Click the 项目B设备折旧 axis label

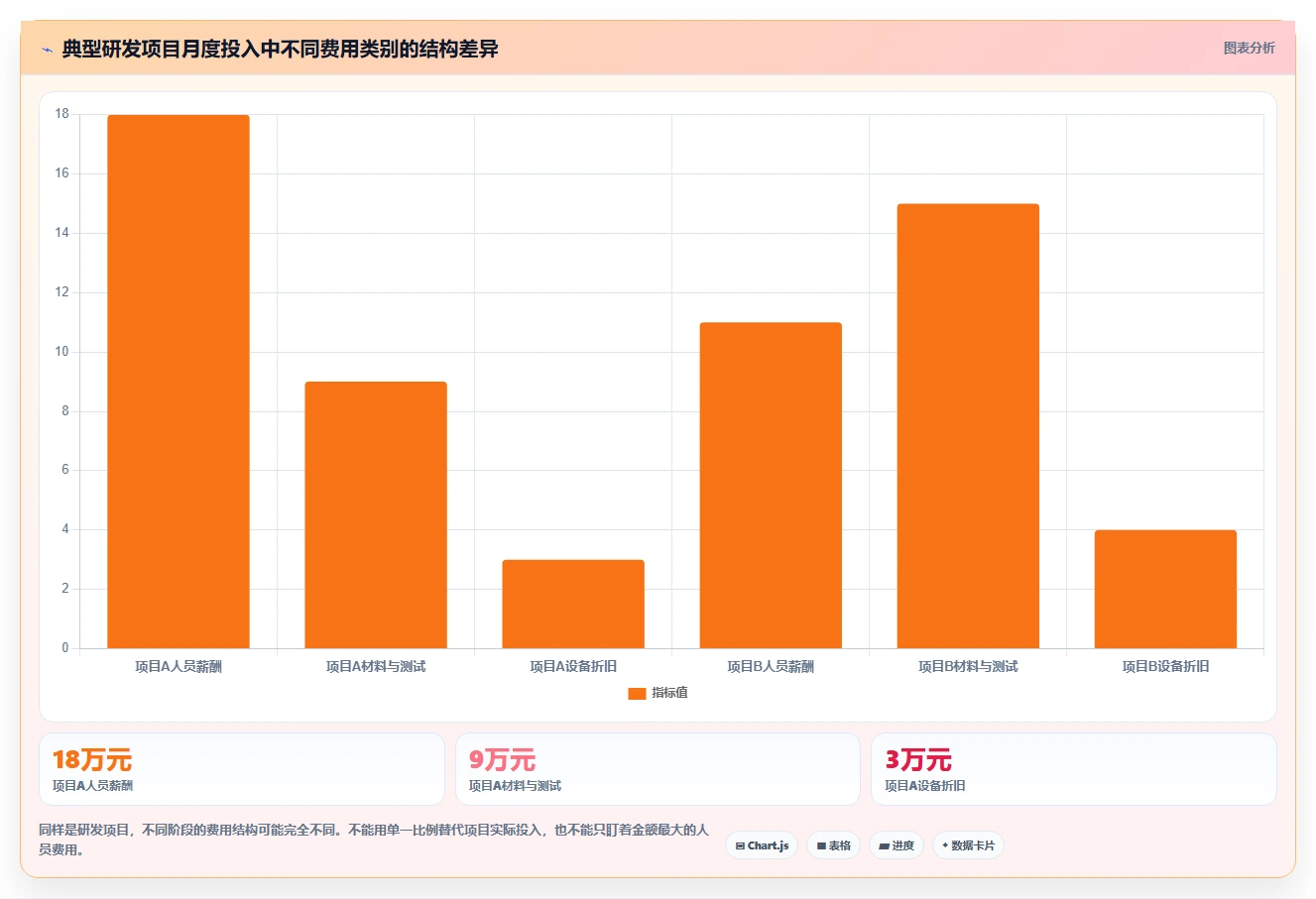click(1165, 667)
